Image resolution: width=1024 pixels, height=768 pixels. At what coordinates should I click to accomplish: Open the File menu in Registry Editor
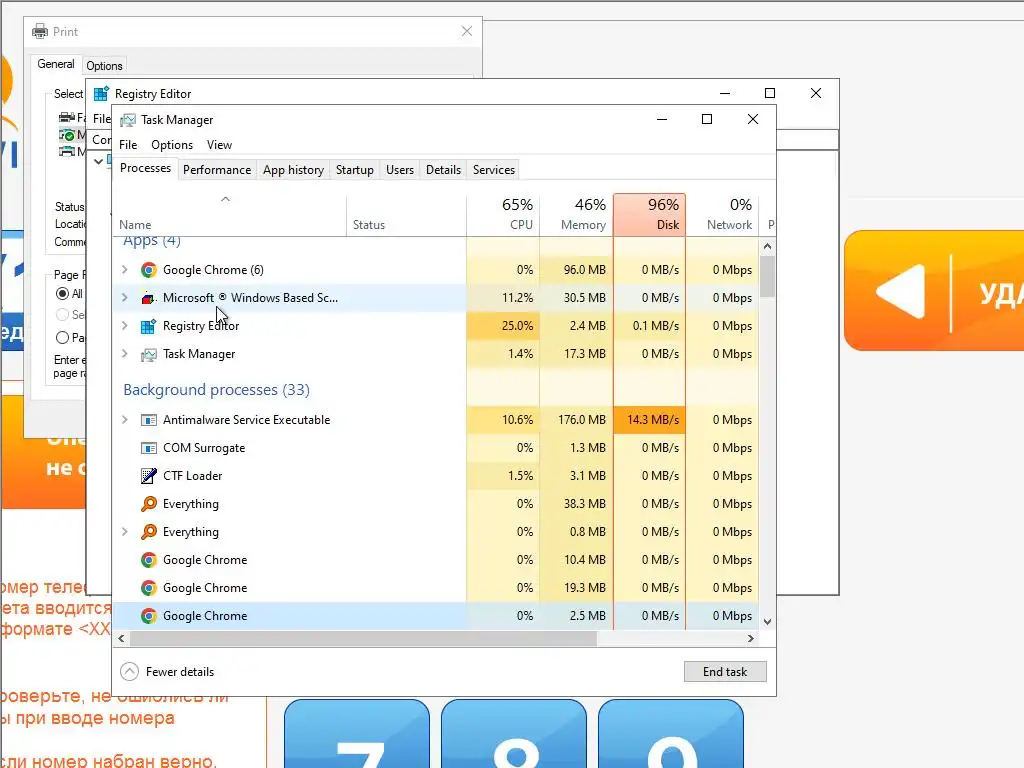(x=101, y=119)
